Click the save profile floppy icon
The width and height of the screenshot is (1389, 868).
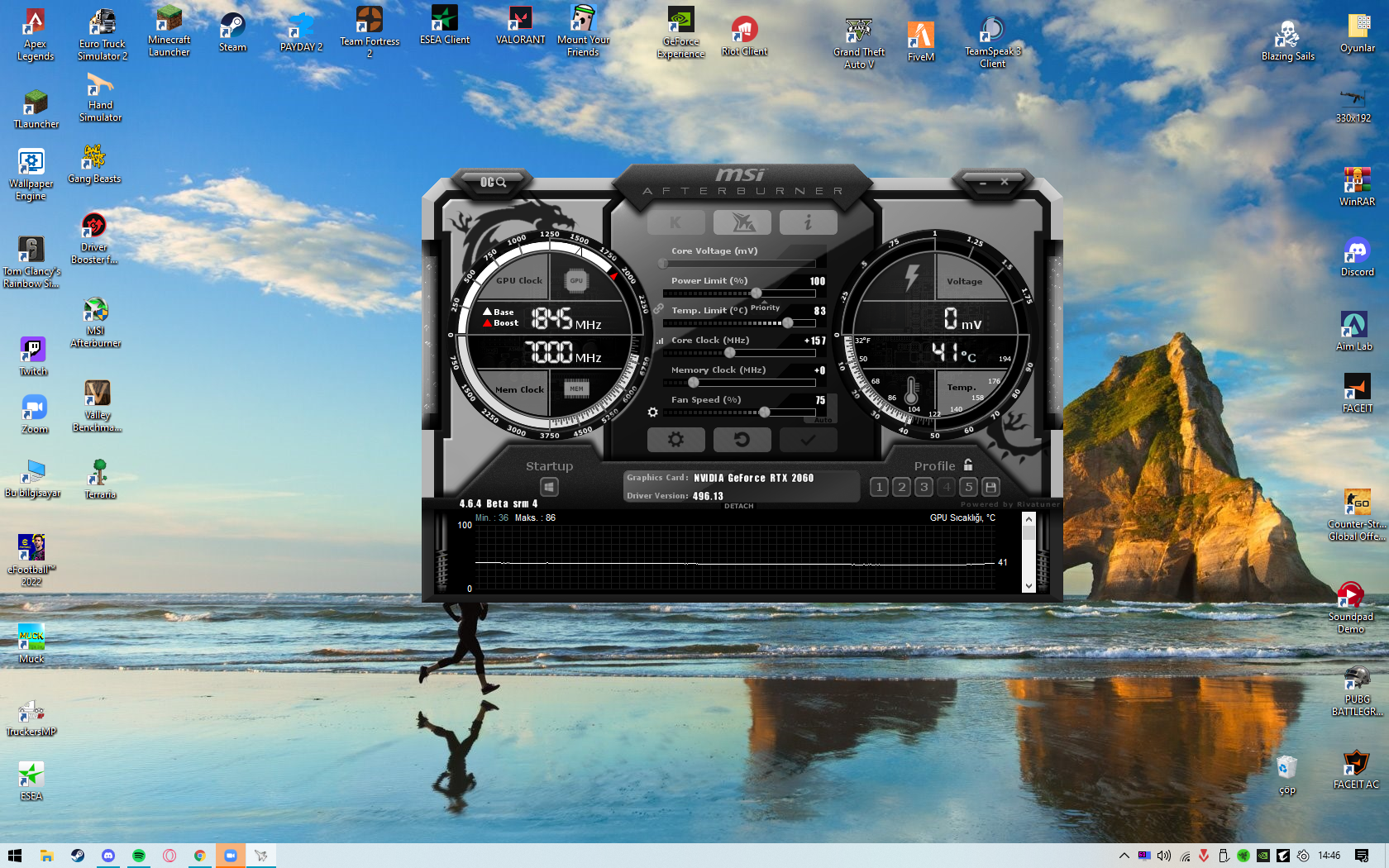pyautogui.click(x=990, y=487)
